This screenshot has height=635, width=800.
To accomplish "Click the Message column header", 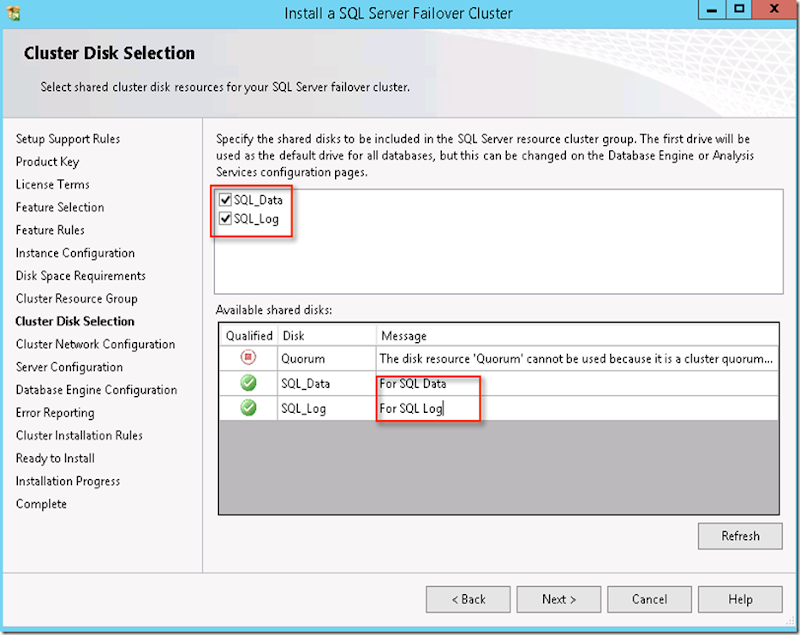I will [578, 336].
